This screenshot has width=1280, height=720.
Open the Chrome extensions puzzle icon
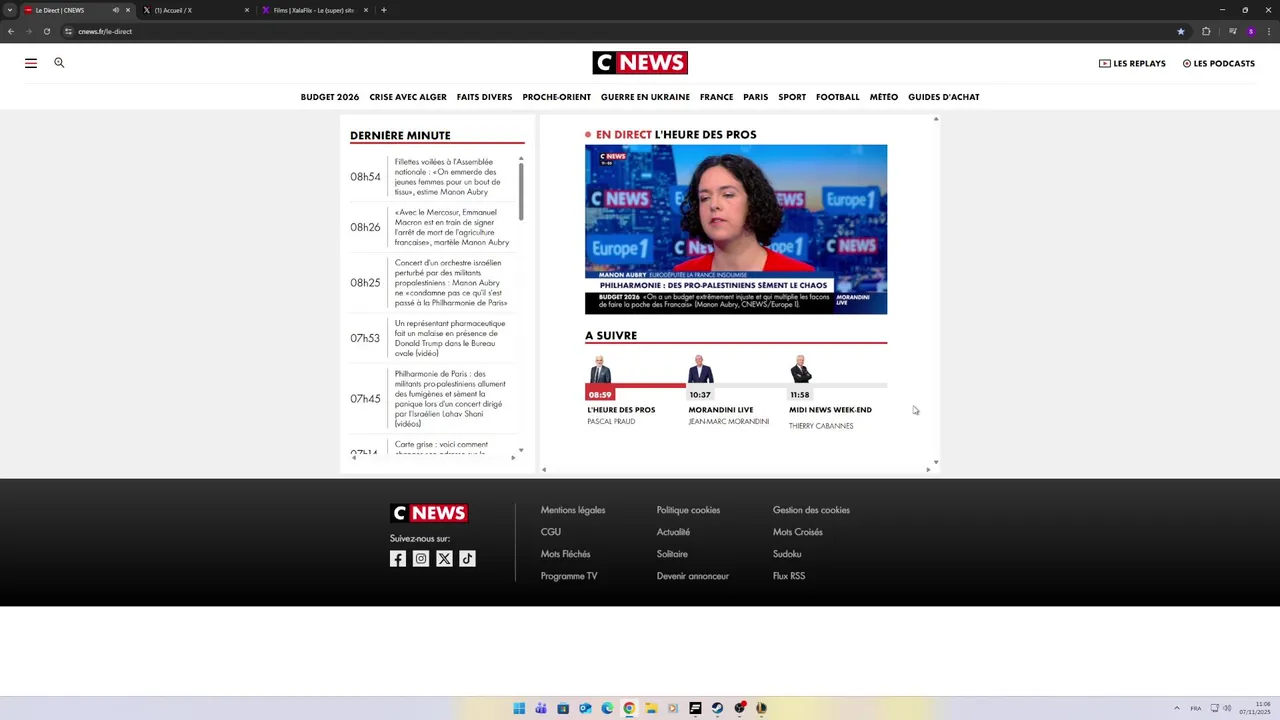point(1206,31)
